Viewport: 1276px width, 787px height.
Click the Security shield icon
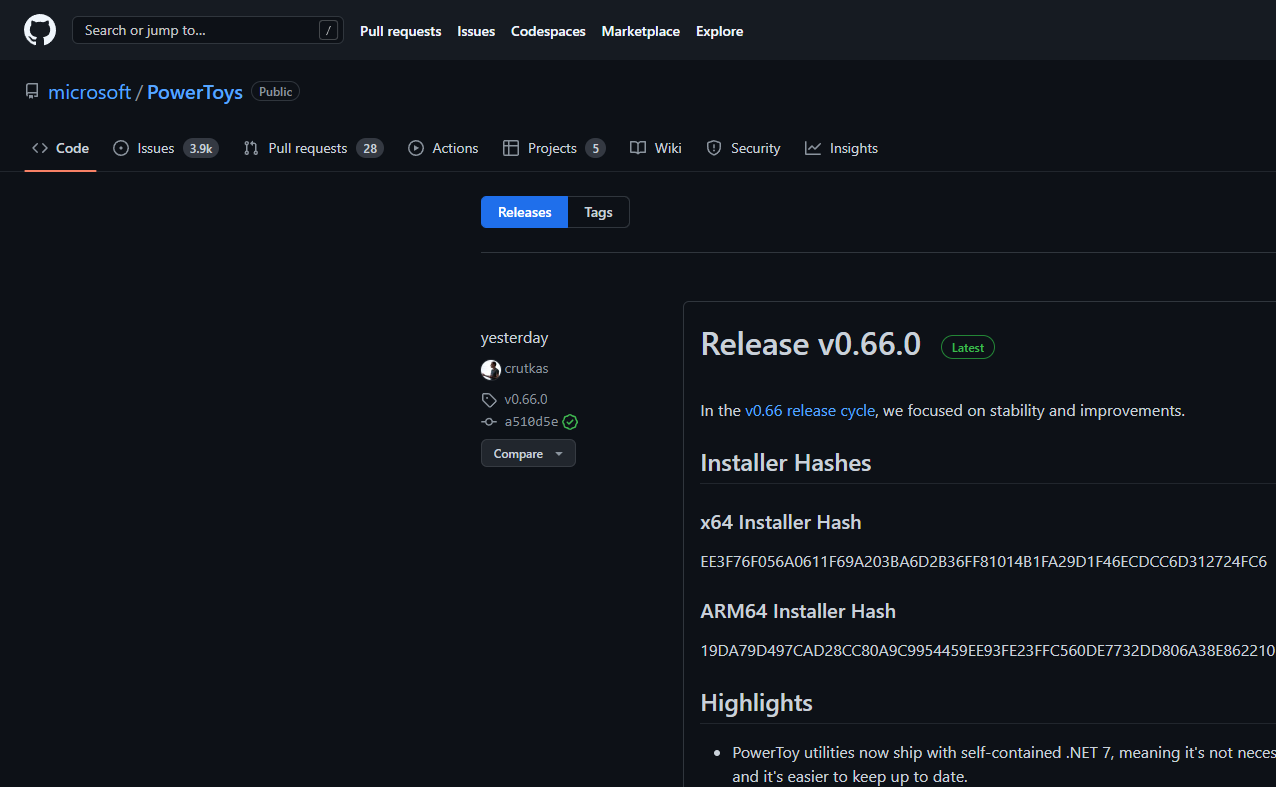click(x=714, y=148)
